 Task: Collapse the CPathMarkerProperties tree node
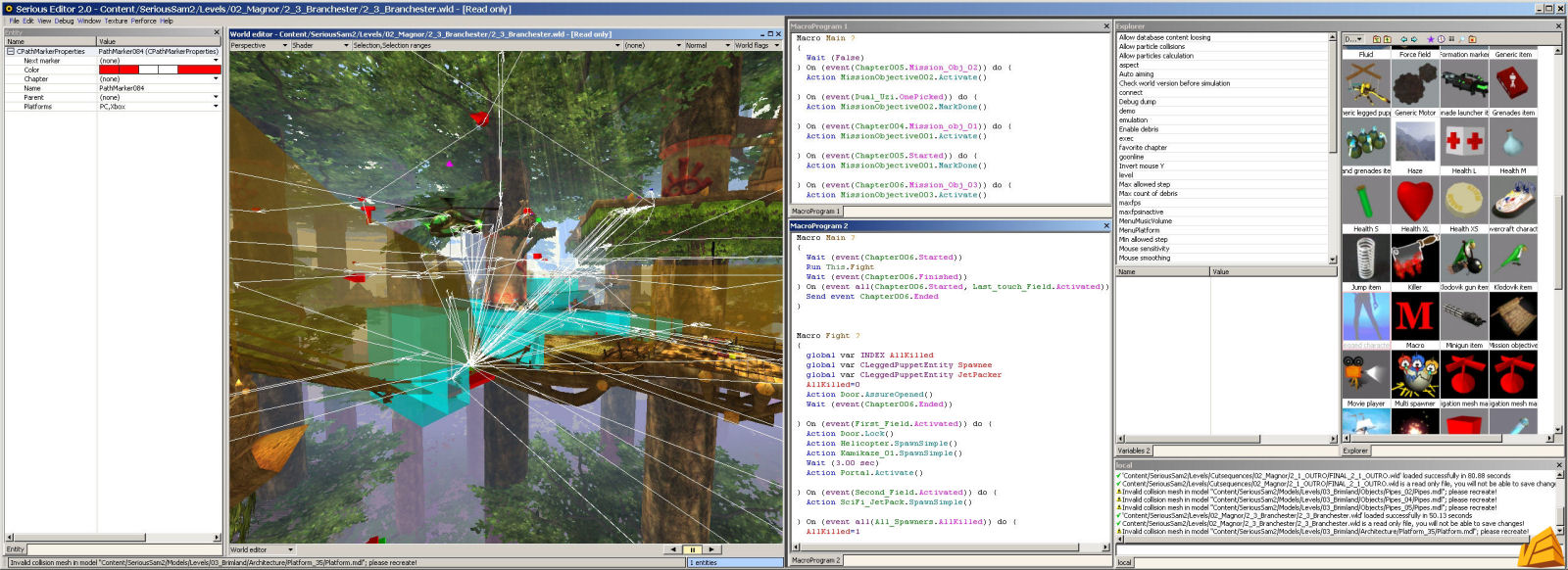(11, 51)
